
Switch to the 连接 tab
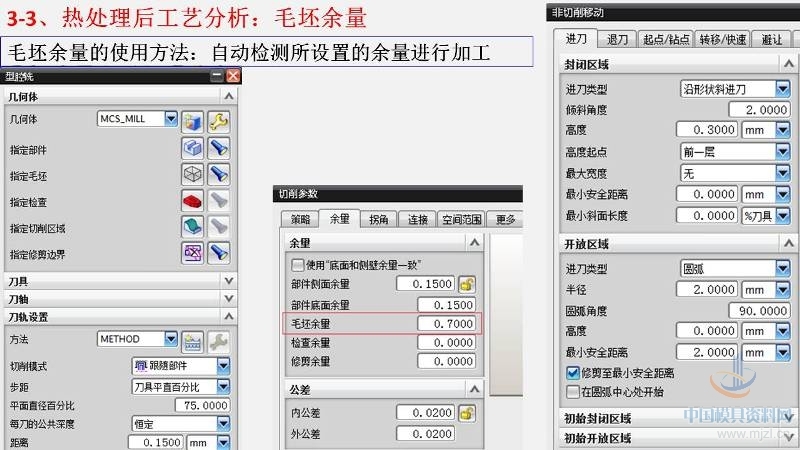(x=417, y=219)
